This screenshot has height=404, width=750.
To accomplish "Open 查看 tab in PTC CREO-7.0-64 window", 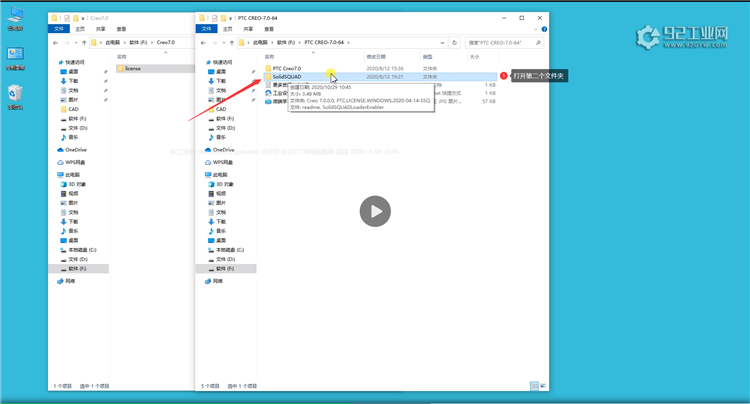I will [269, 29].
